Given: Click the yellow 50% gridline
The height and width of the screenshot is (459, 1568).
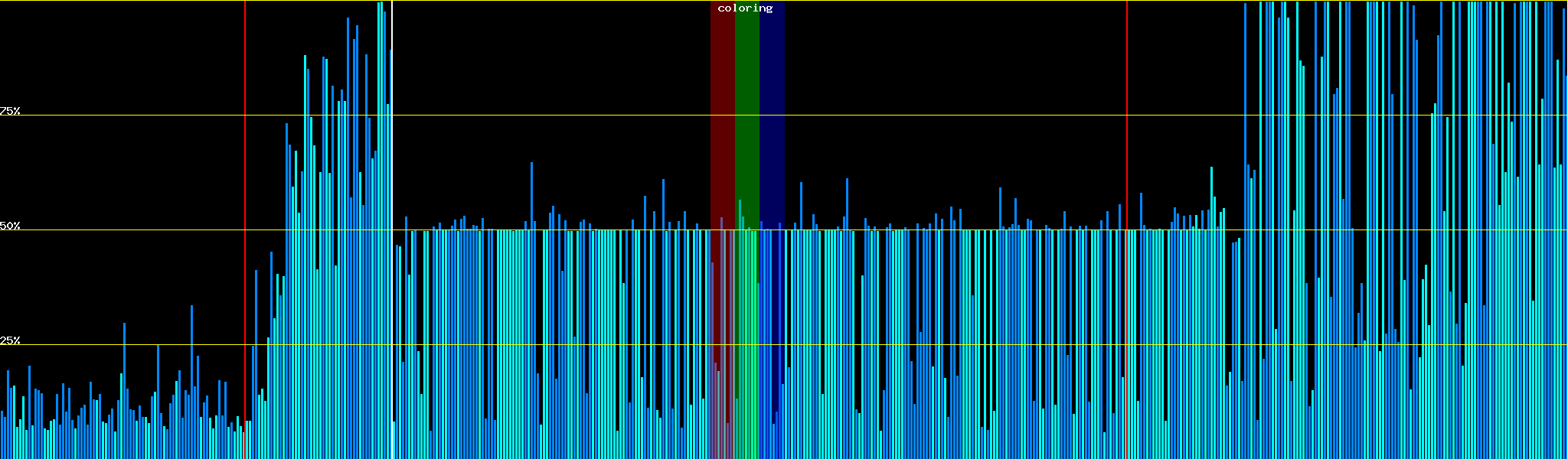Looking at the screenshot, I should click(x=919, y=230).
